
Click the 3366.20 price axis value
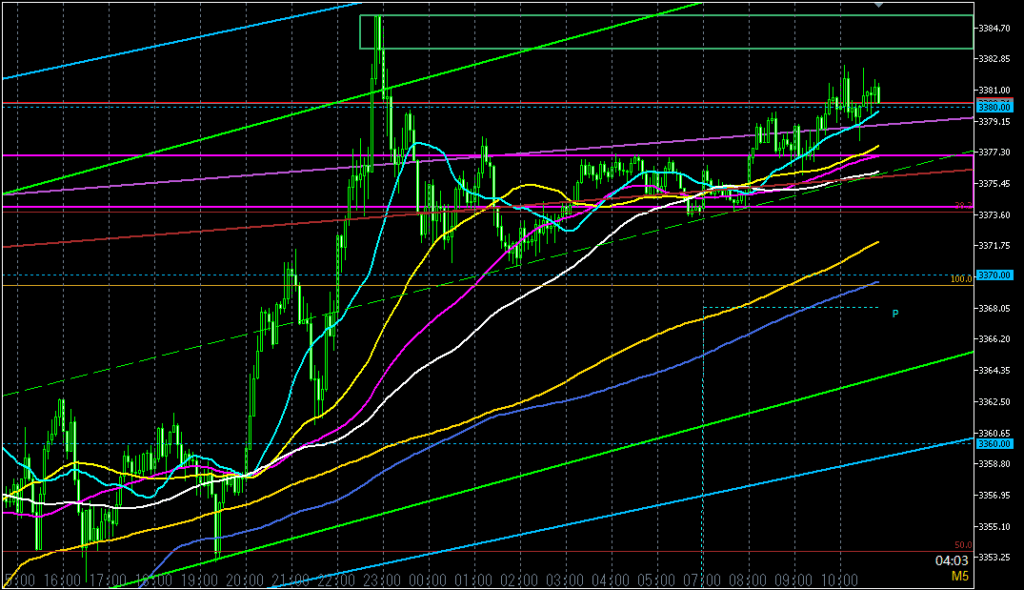point(995,339)
